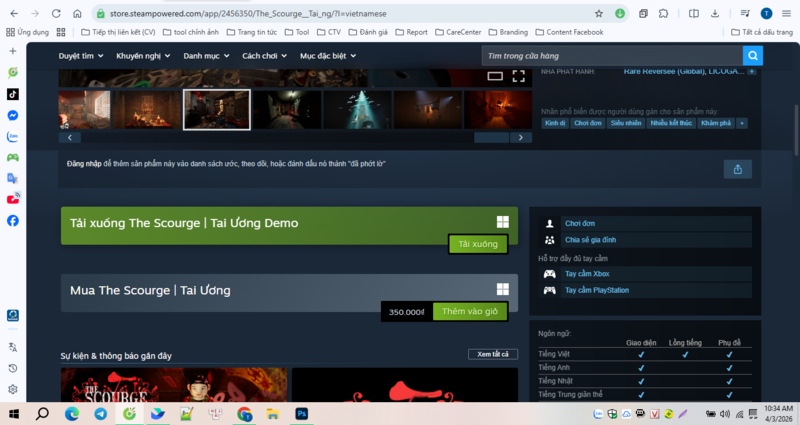The width and height of the screenshot is (800, 425).
Task: Open Photoshop from the taskbar
Action: coord(302,414)
